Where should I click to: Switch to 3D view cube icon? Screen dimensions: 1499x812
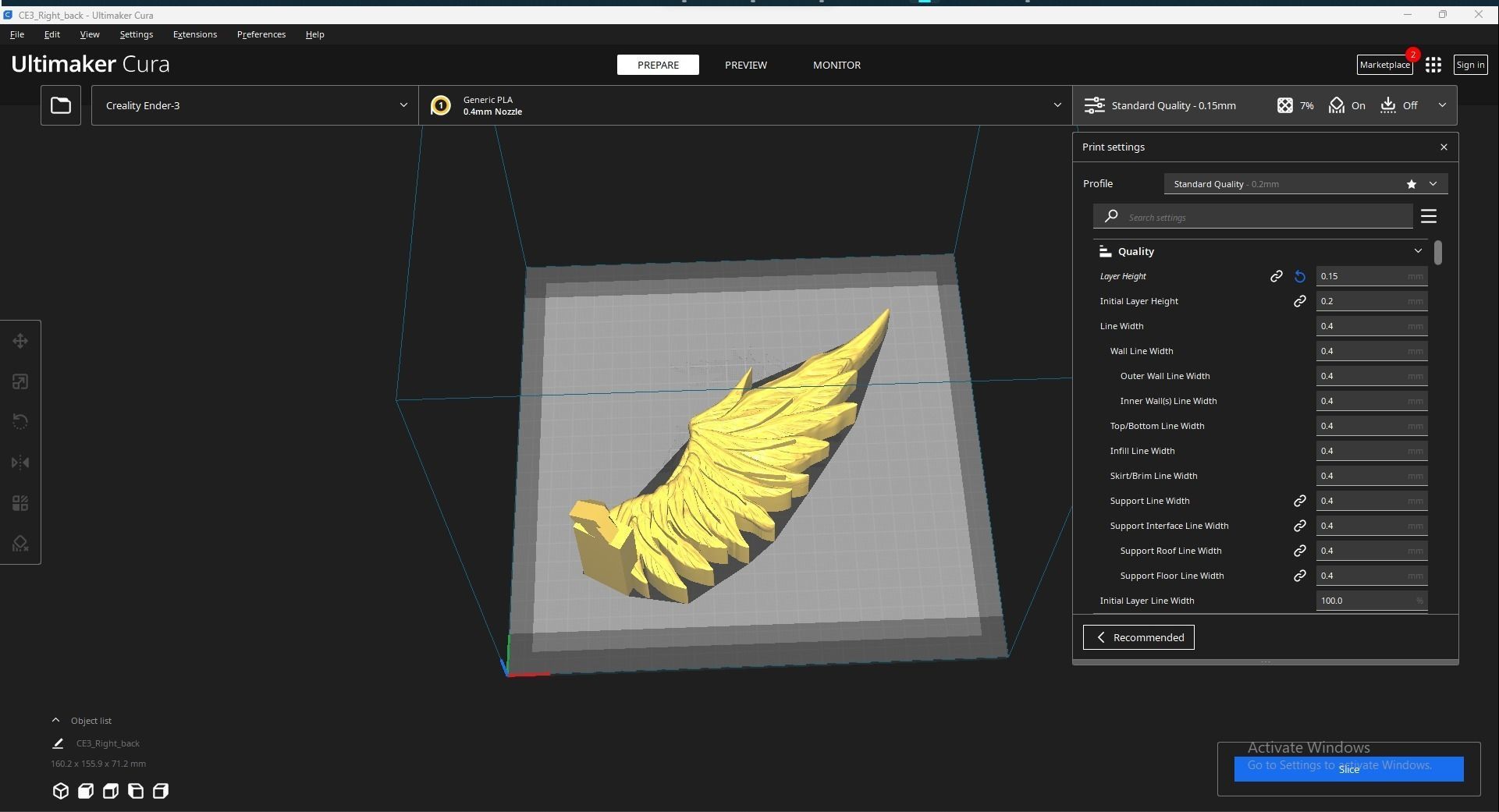(x=61, y=791)
